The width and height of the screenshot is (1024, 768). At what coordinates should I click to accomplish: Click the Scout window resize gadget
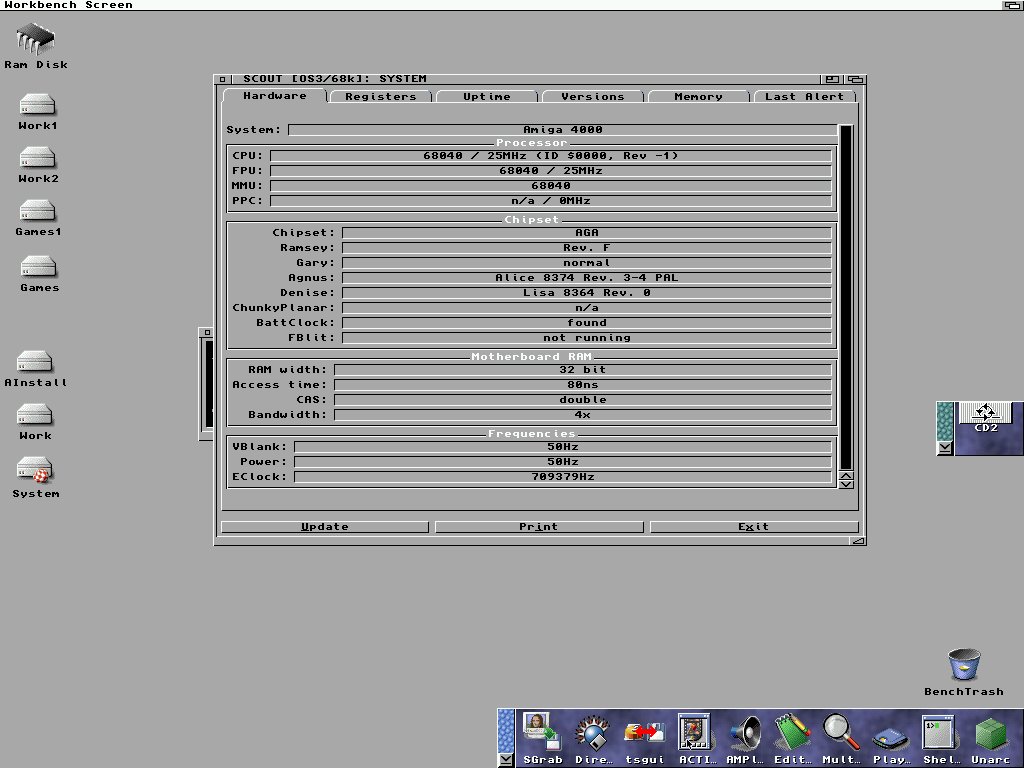(859, 541)
